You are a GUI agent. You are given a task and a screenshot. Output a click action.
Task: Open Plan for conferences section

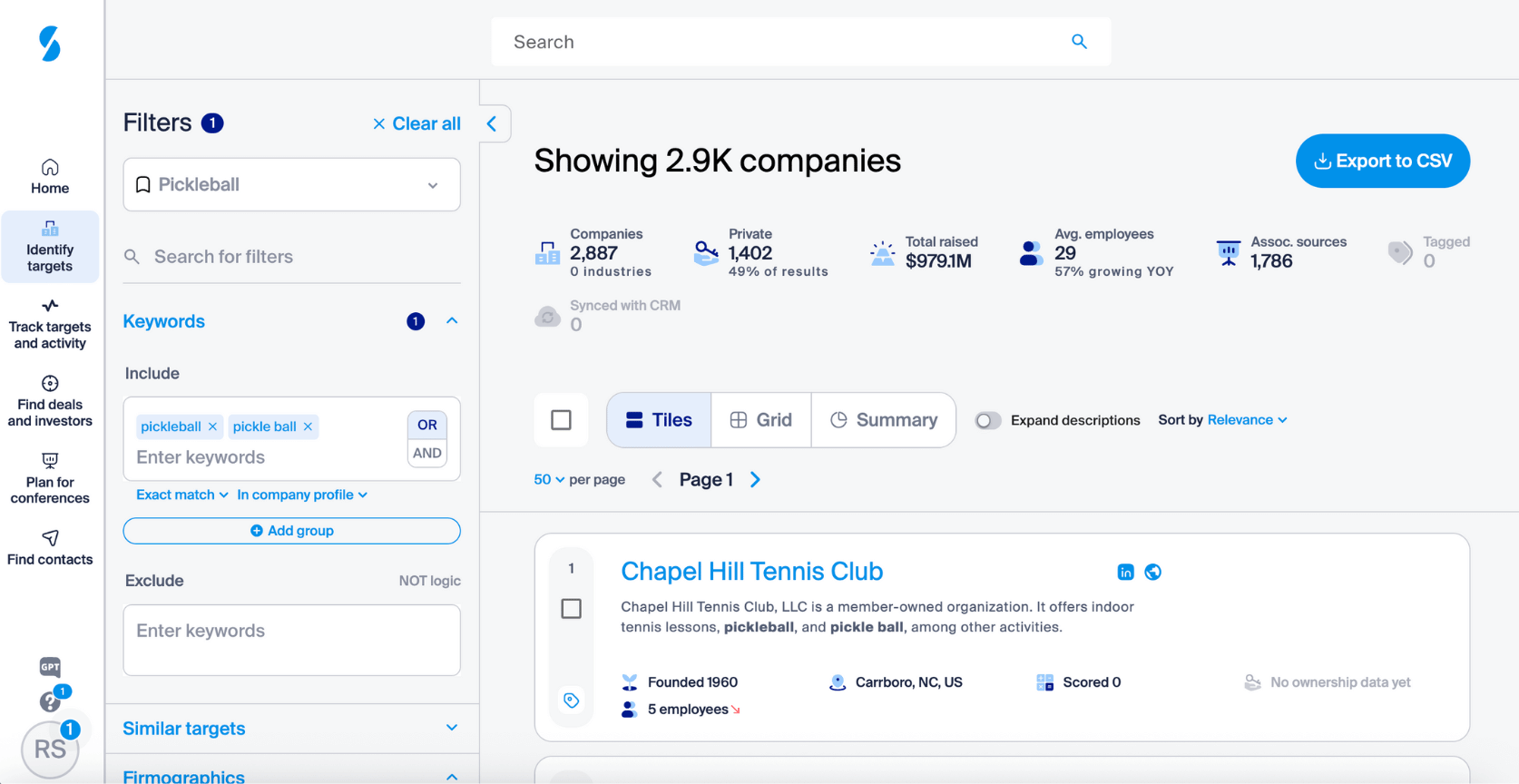[50, 478]
